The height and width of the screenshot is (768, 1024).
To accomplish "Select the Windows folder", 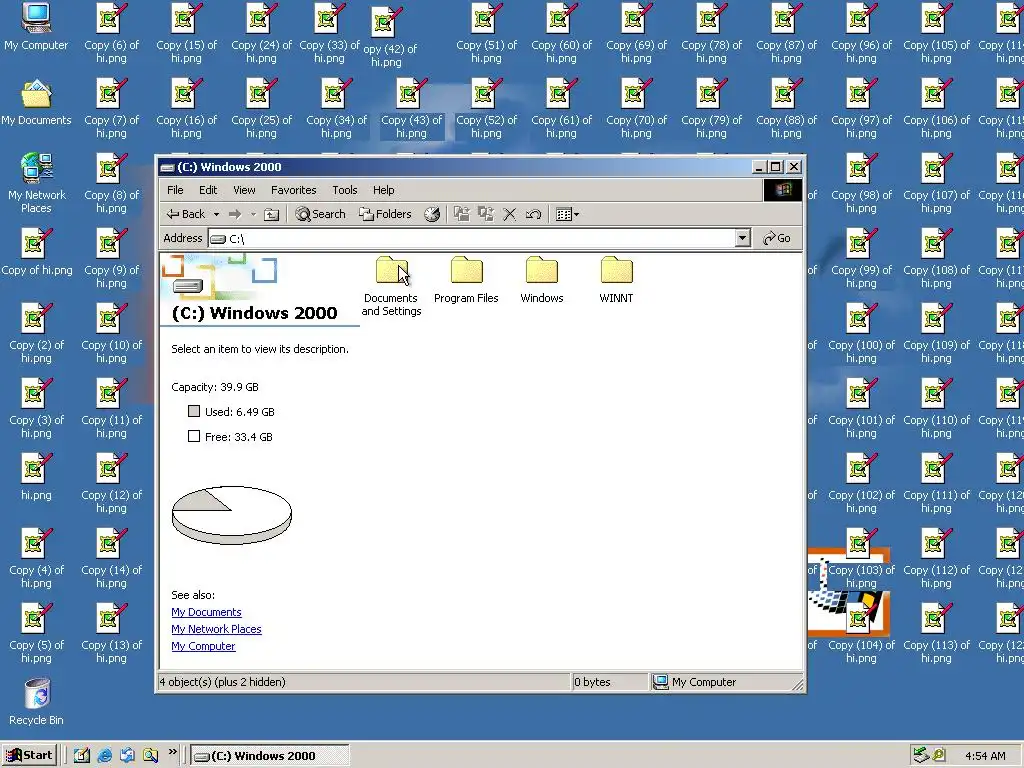I will coord(541,280).
